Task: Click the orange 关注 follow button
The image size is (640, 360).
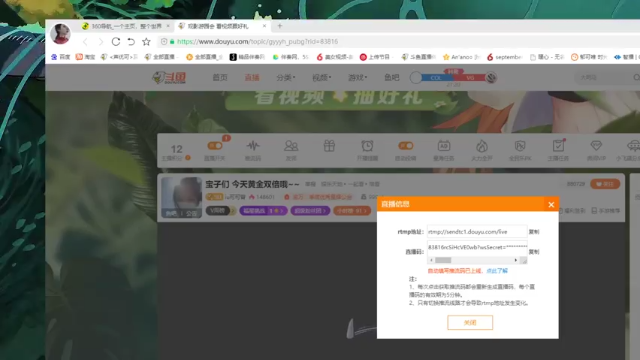Action: coord(605,184)
